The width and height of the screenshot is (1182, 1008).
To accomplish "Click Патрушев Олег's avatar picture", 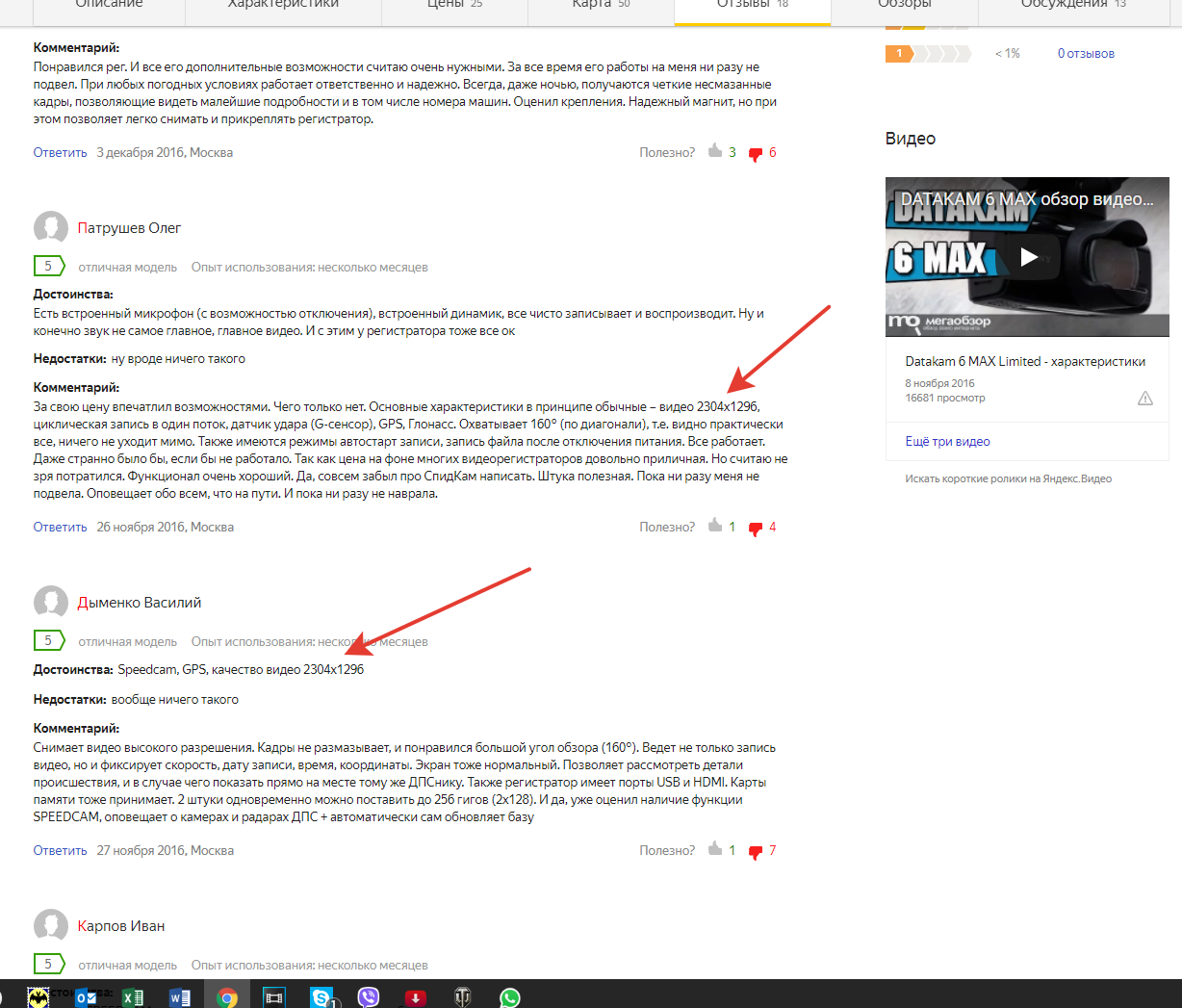I will point(51,228).
